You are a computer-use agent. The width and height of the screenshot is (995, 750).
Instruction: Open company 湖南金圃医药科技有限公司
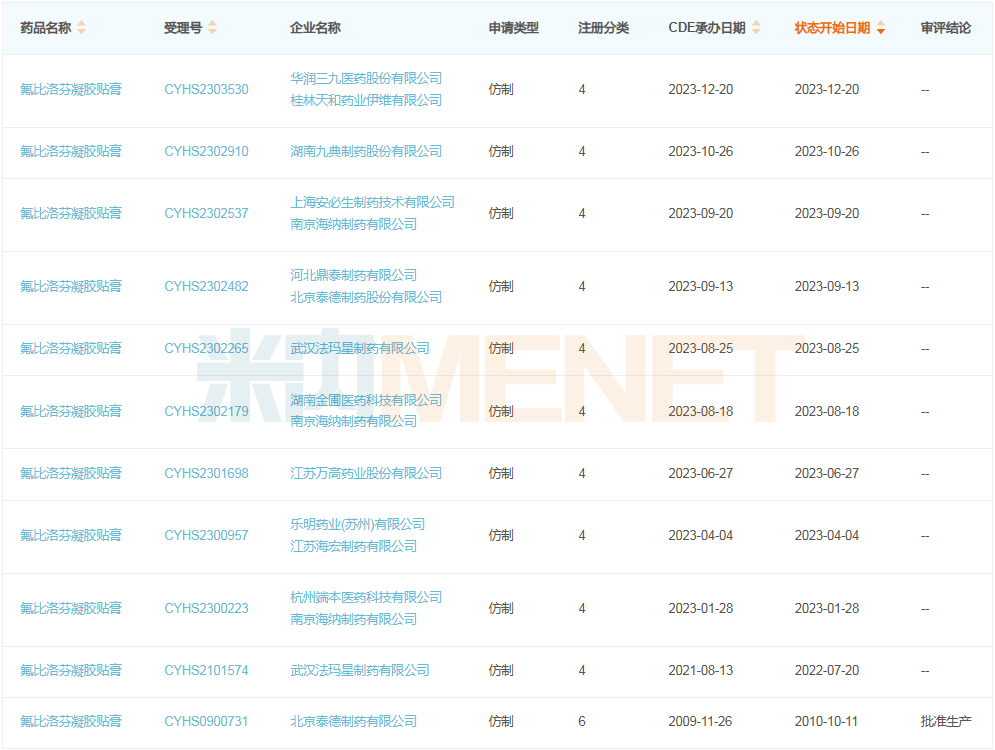pyautogui.click(x=366, y=400)
